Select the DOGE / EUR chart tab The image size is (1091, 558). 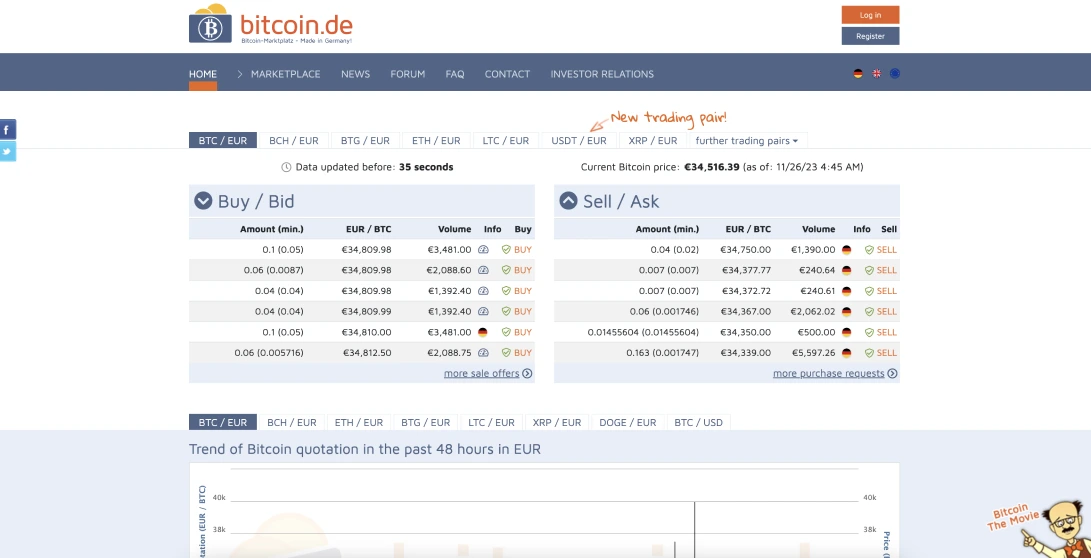tap(628, 422)
